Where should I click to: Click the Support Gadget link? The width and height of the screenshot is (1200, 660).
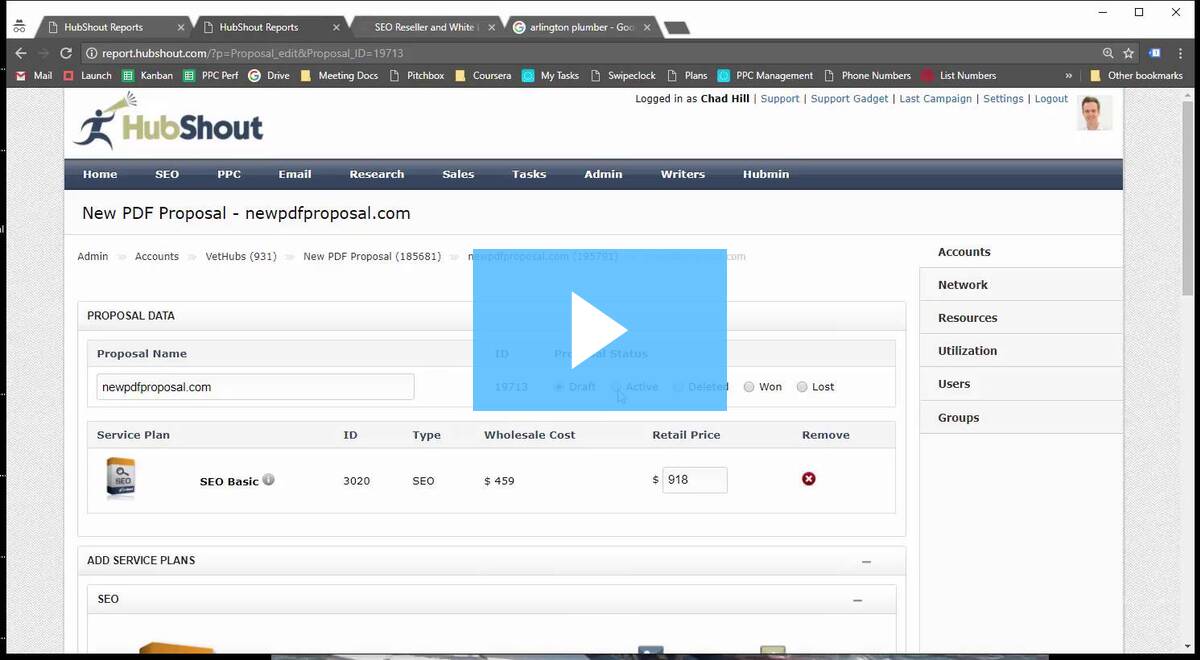pos(849,99)
